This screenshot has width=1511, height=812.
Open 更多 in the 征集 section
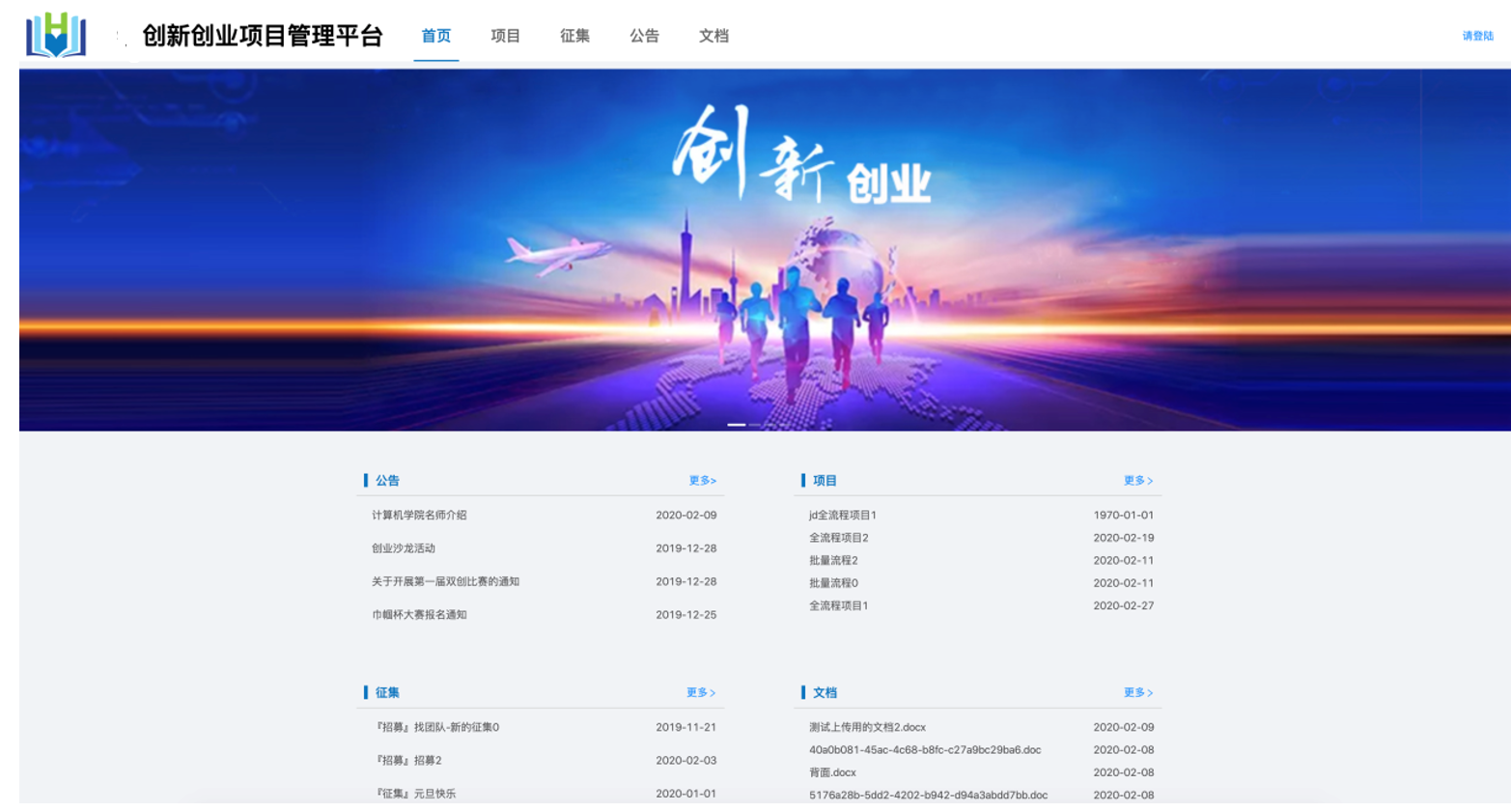tap(702, 692)
